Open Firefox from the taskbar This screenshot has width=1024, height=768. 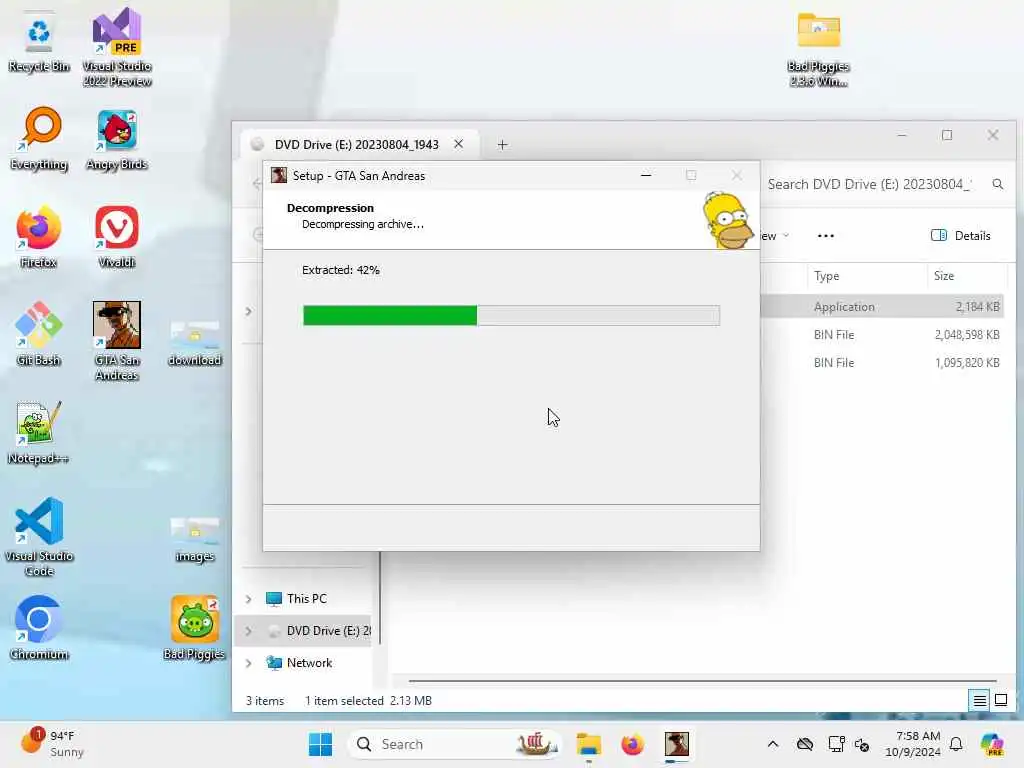[632, 744]
